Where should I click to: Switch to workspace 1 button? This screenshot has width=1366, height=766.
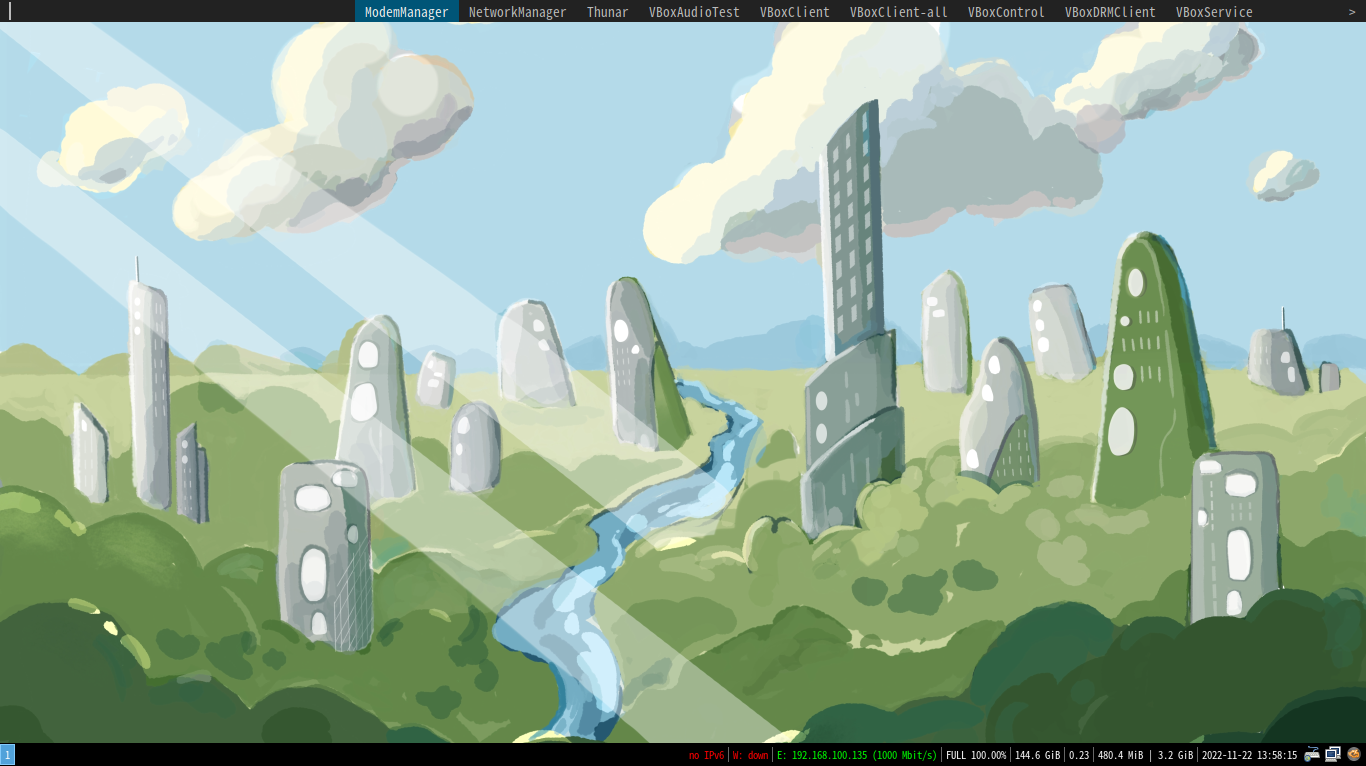pos(7,755)
